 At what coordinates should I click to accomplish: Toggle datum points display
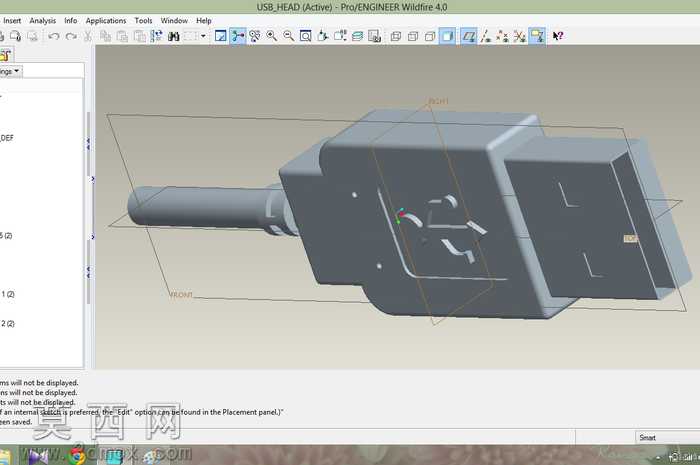502,36
